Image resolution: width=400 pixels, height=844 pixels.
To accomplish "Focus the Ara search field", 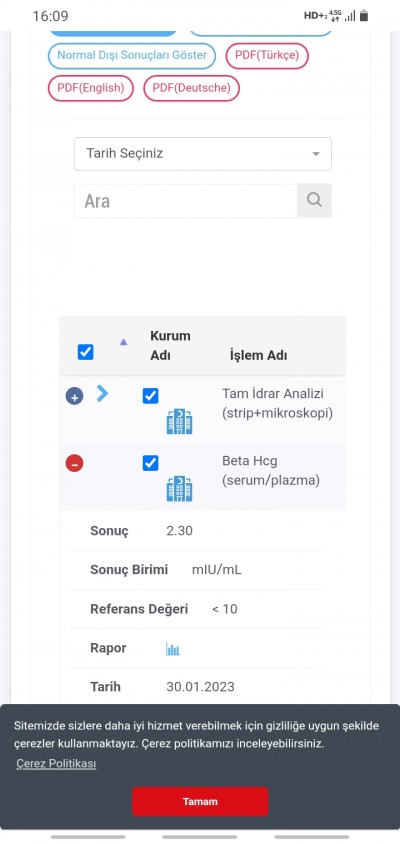I will [x=186, y=201].
